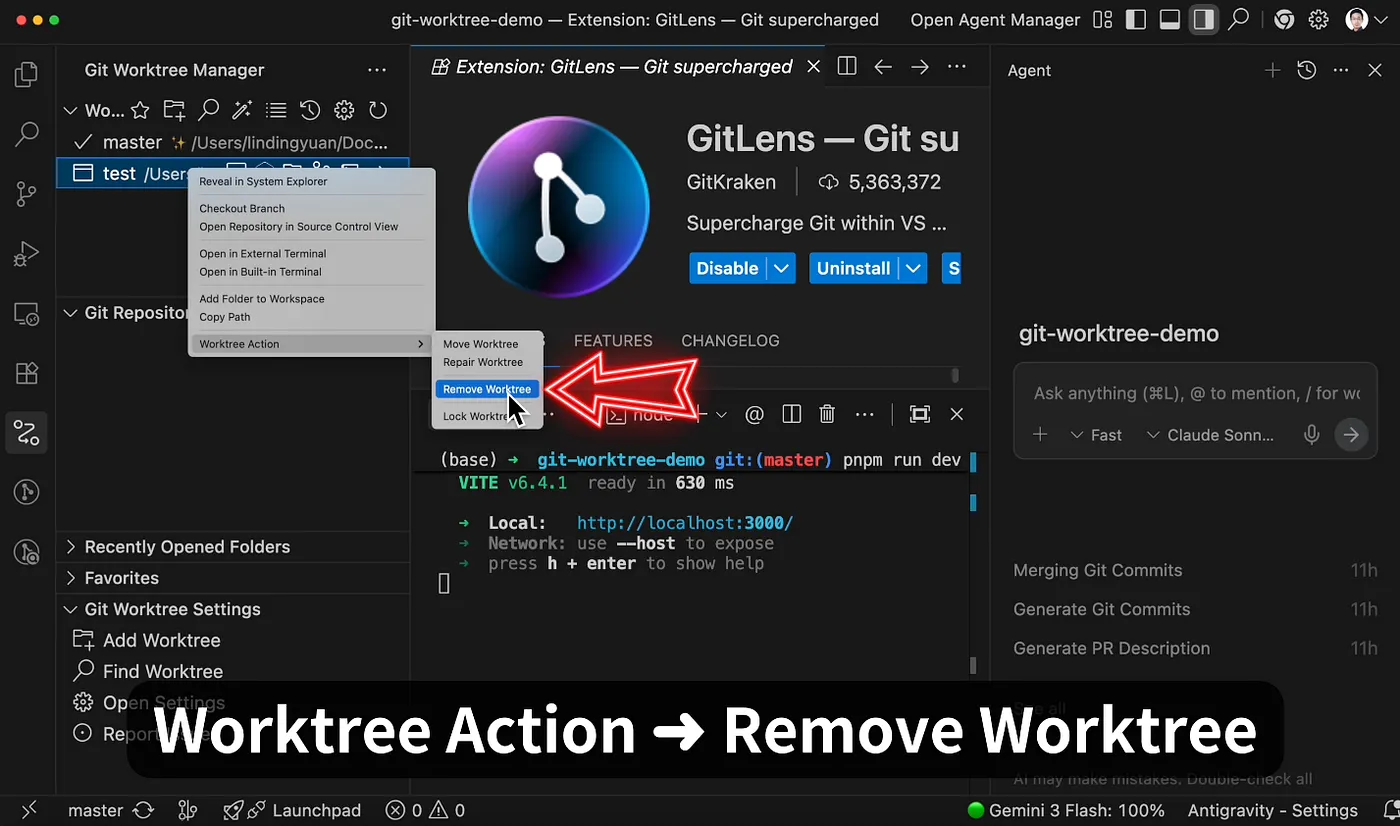Open new terminal profile dropdown chevron
The width and height of the screenshot is (1400, 826).
(x=719, y=414)
